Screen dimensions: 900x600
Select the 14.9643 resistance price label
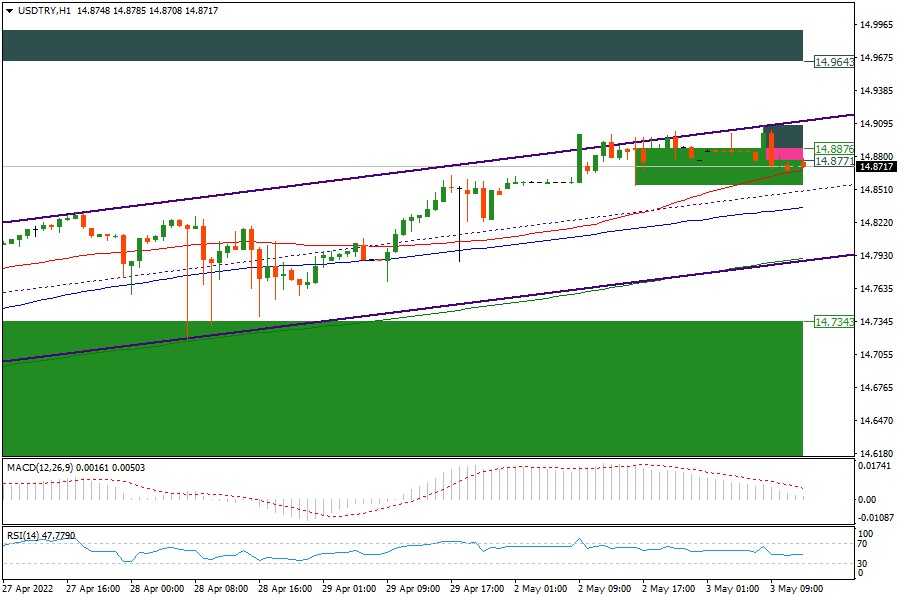pos(834,61)
